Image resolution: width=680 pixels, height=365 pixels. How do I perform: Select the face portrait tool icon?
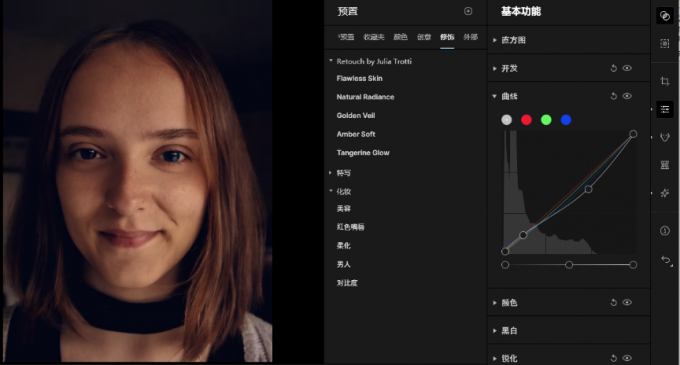[x=664, y=137]
